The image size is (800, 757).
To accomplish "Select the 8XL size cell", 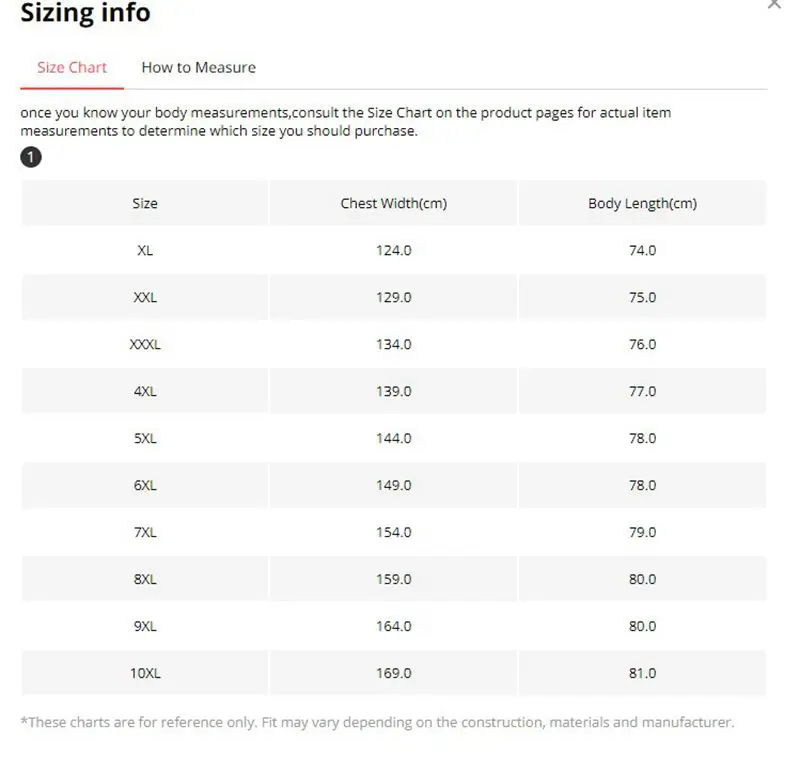I will tap(145, 579).
